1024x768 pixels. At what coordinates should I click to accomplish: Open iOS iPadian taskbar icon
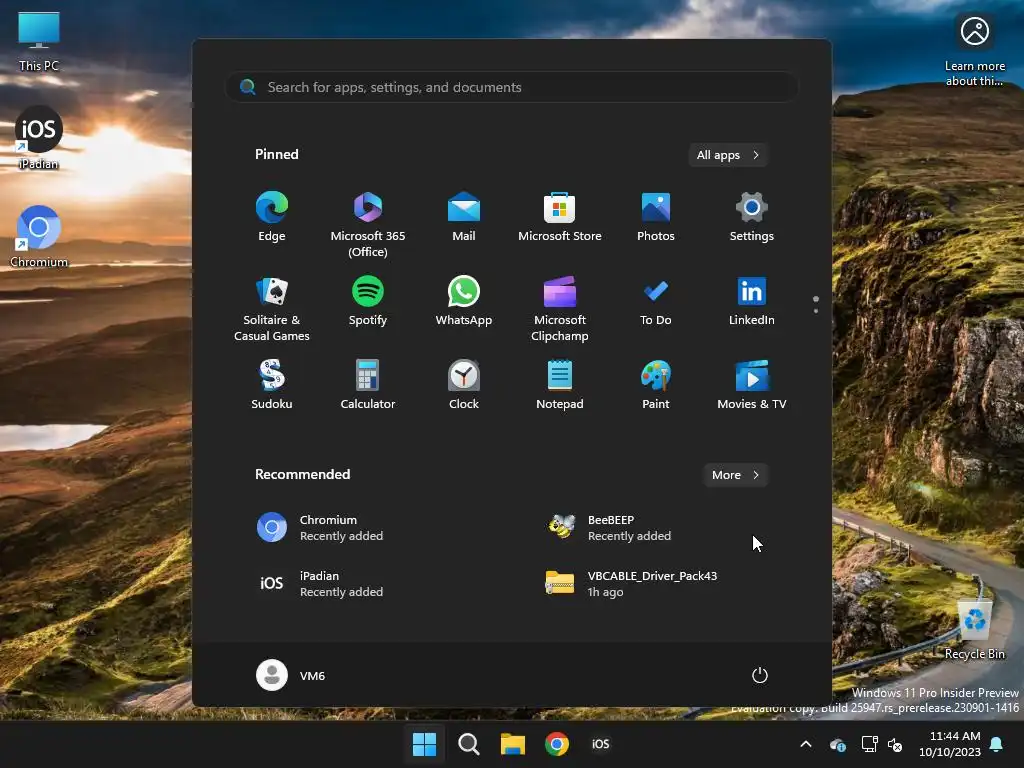coord(600,744)
